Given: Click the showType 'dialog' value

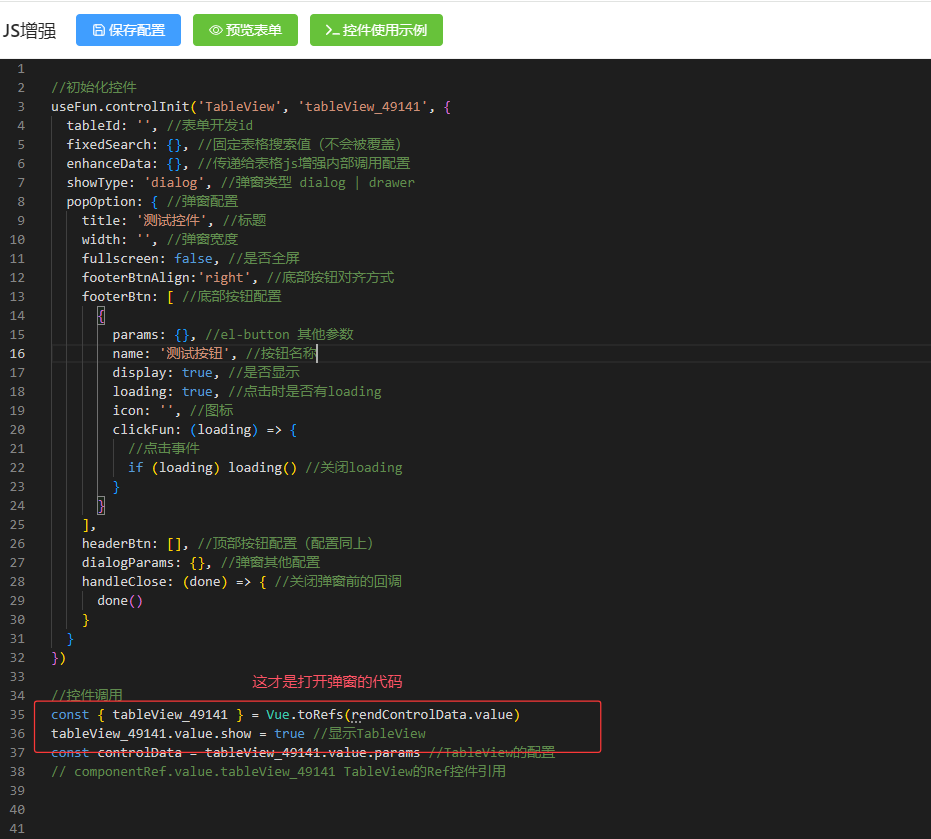Looking at the screenshot, I should (x=174, y=182).
